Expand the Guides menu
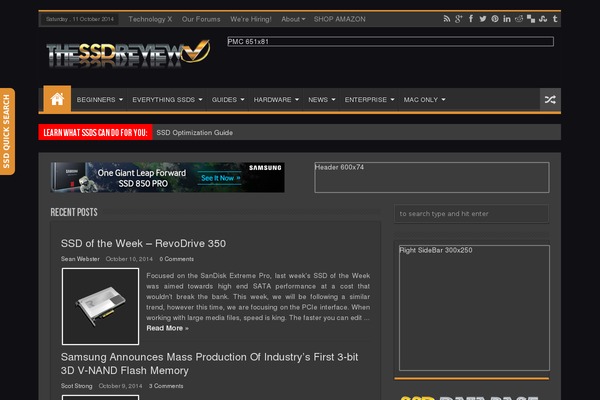 click(x=228, y=100)
